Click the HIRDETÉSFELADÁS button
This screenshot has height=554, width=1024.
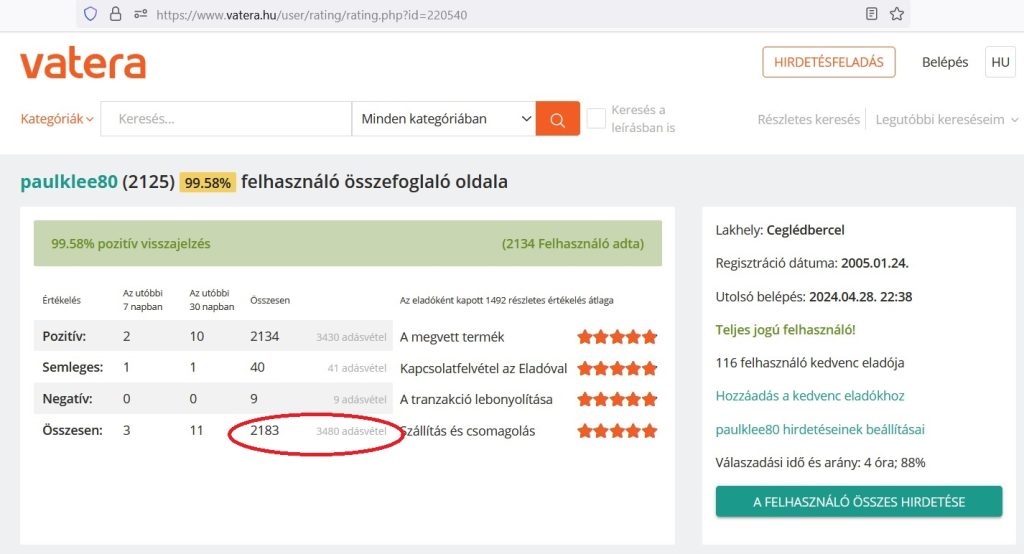[x=828, y=62]
